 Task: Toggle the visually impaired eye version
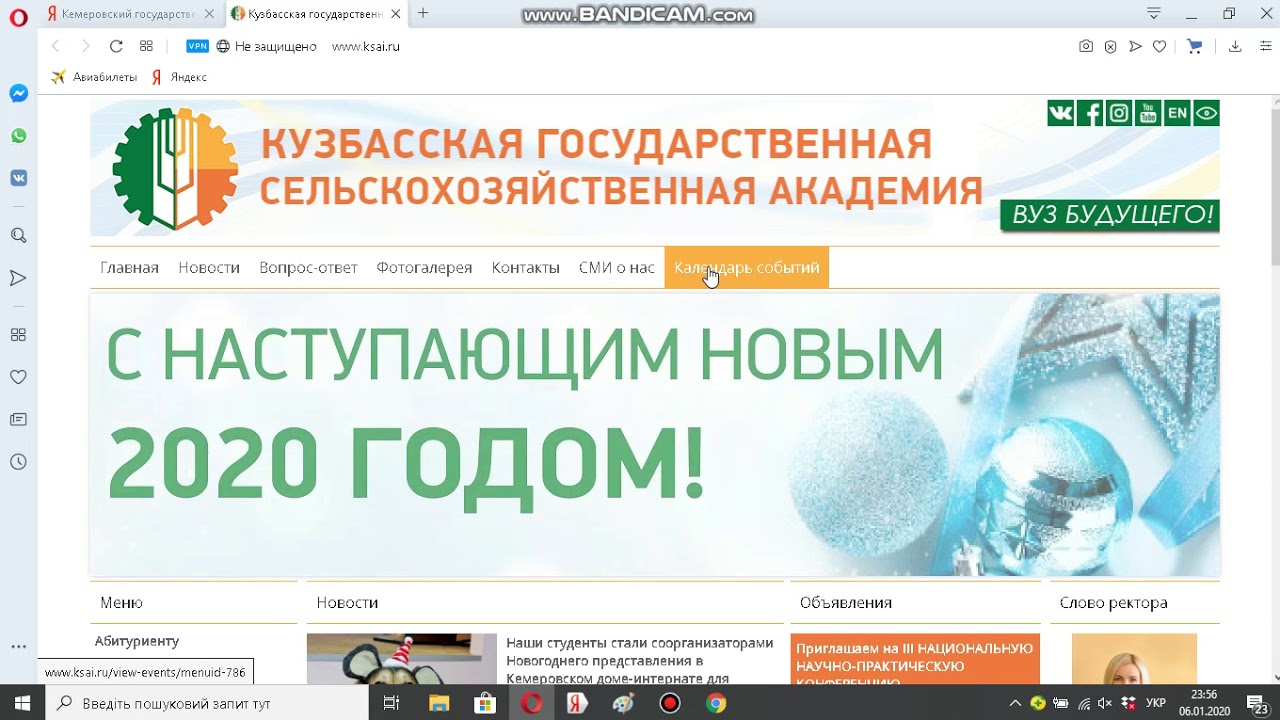pos(1206,113)
